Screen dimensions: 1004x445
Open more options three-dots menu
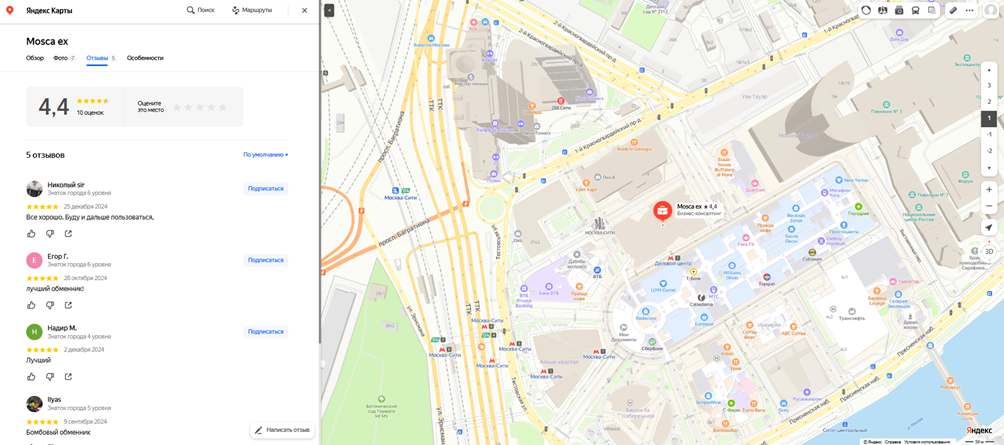[969, 10]
